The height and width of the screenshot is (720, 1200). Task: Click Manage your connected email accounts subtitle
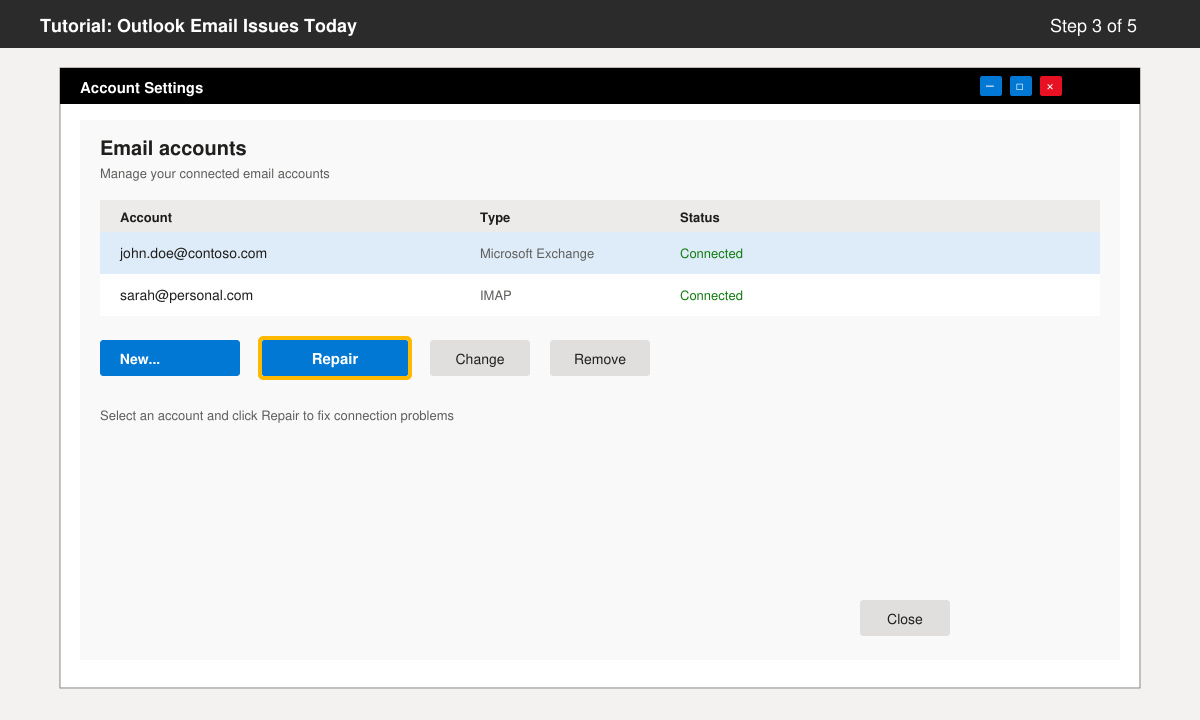[x=215, y=173]
